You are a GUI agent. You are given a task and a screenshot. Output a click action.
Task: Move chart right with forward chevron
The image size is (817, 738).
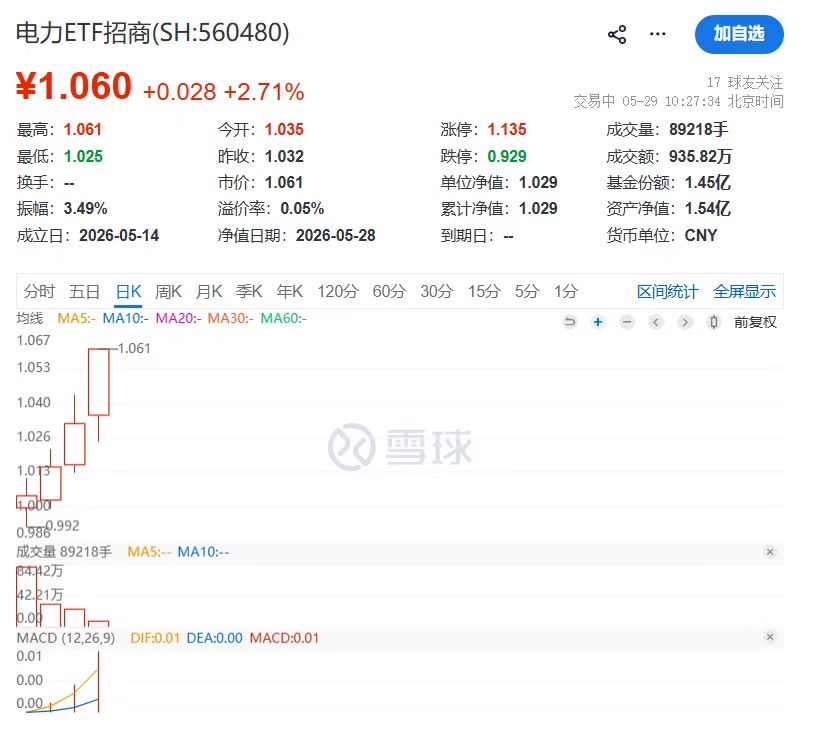click(x=685, y=322)
